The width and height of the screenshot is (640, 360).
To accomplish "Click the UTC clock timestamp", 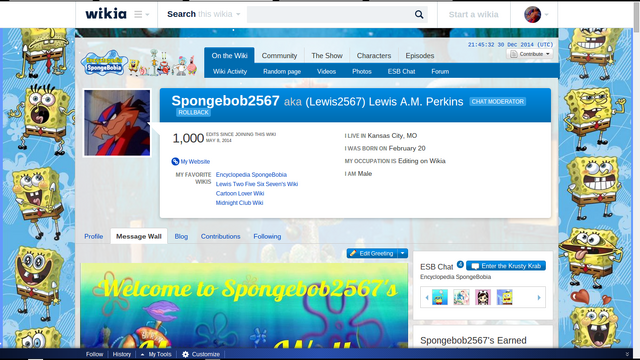I will coord(510,44).
